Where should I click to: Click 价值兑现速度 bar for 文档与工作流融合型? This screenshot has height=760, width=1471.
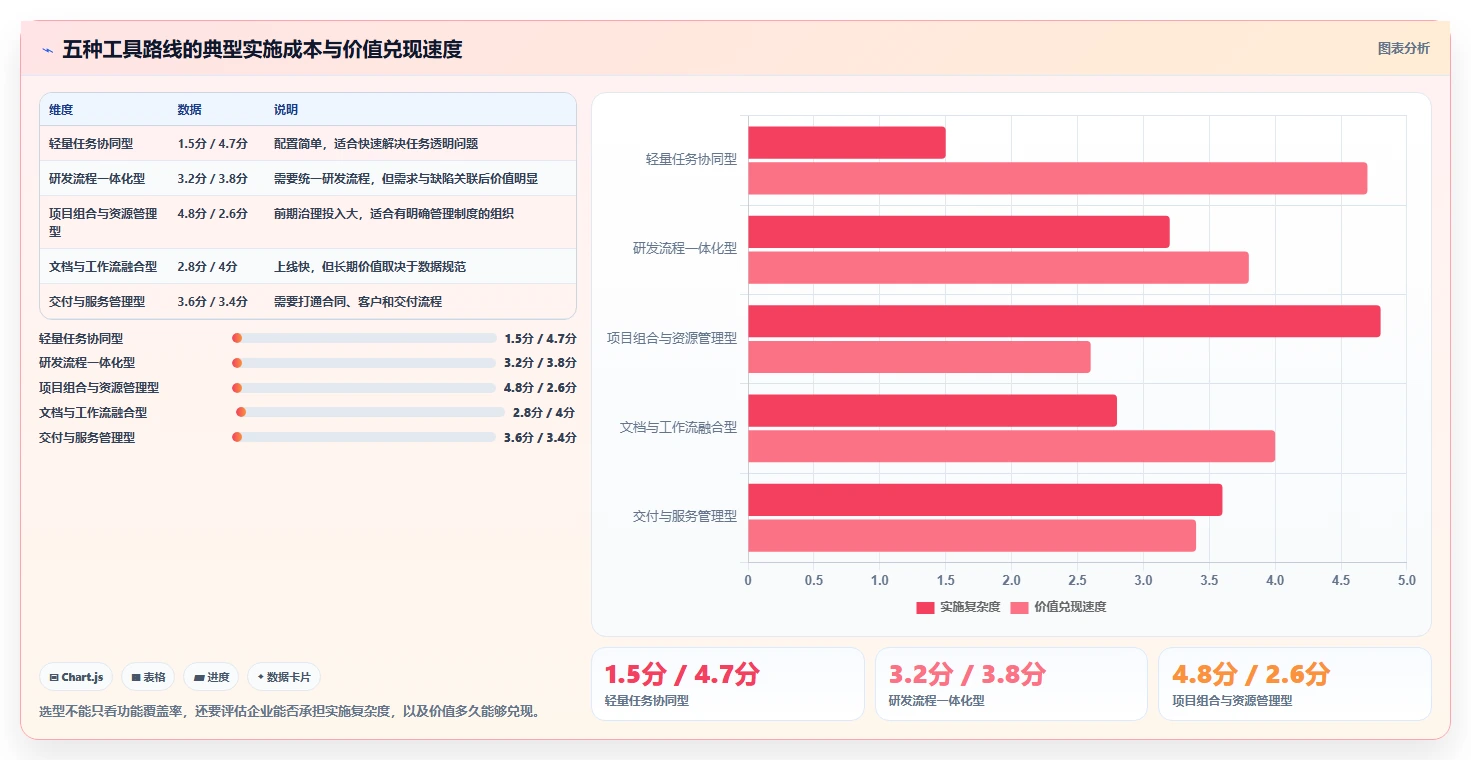(1012, 446)
